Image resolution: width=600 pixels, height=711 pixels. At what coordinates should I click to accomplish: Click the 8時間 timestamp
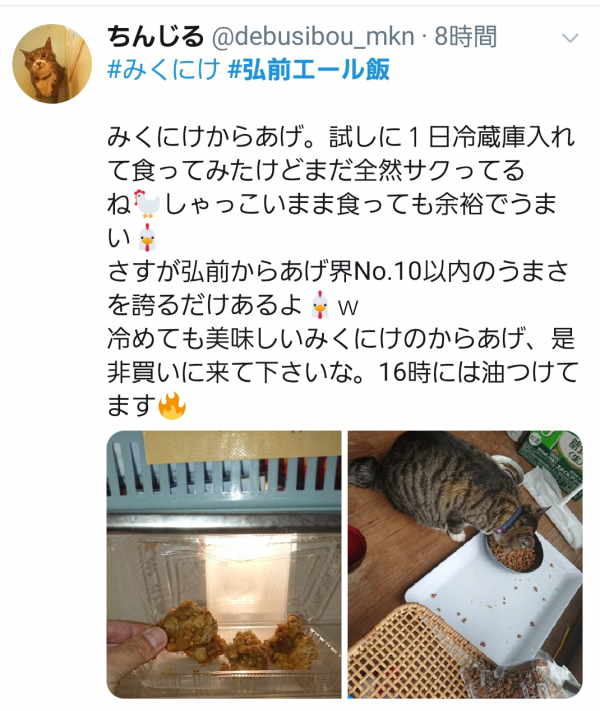(x=466, y=37)
